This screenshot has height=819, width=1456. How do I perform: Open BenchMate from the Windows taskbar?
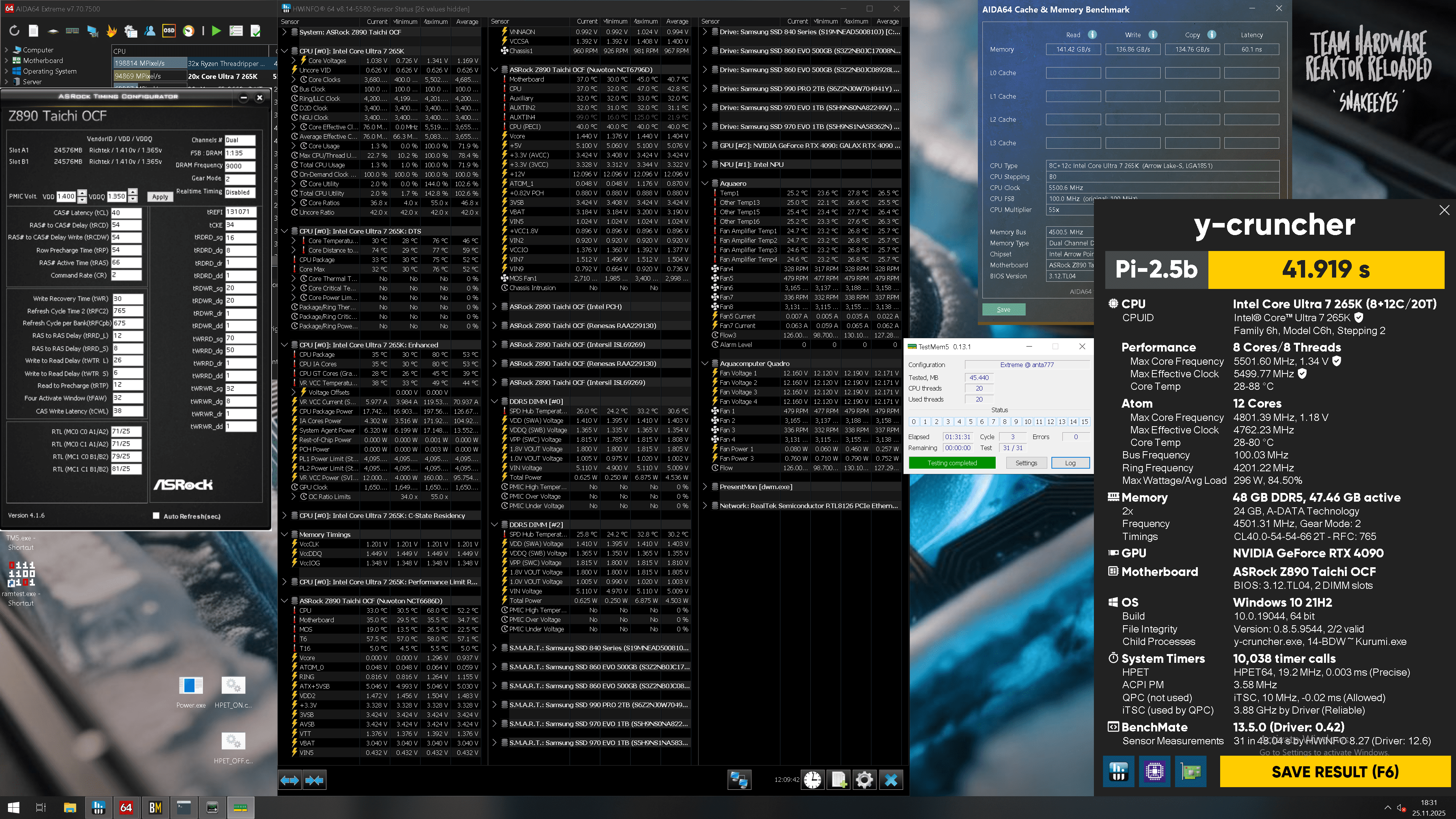[155, 807]
